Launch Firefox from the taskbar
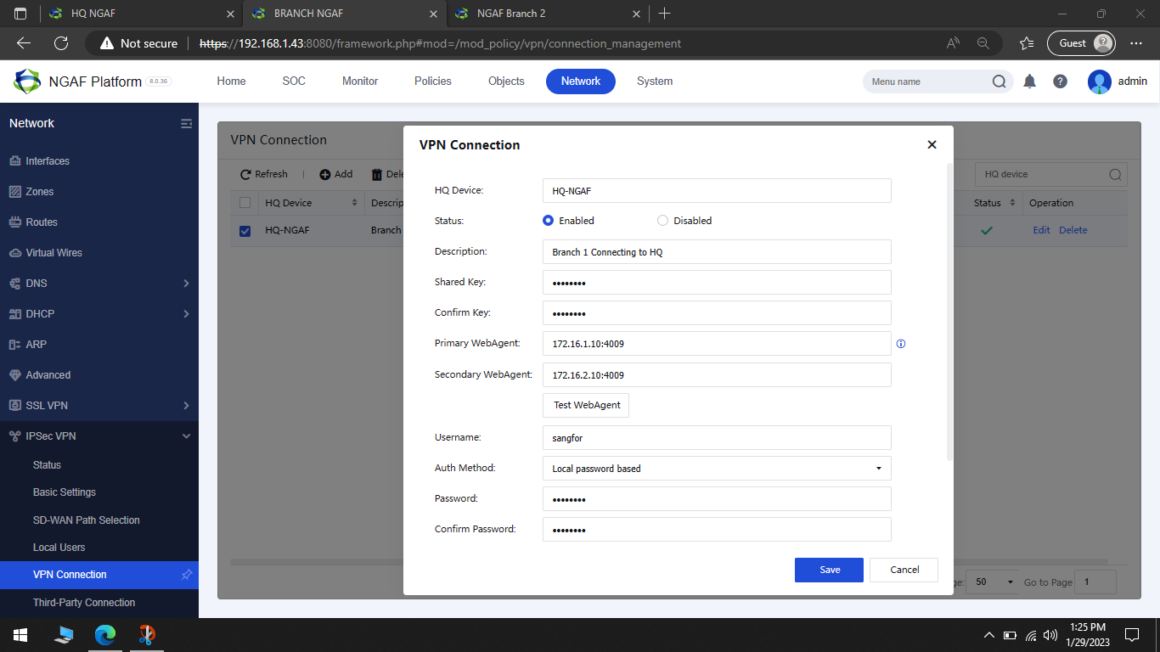1160x652 pixels. 148,635
